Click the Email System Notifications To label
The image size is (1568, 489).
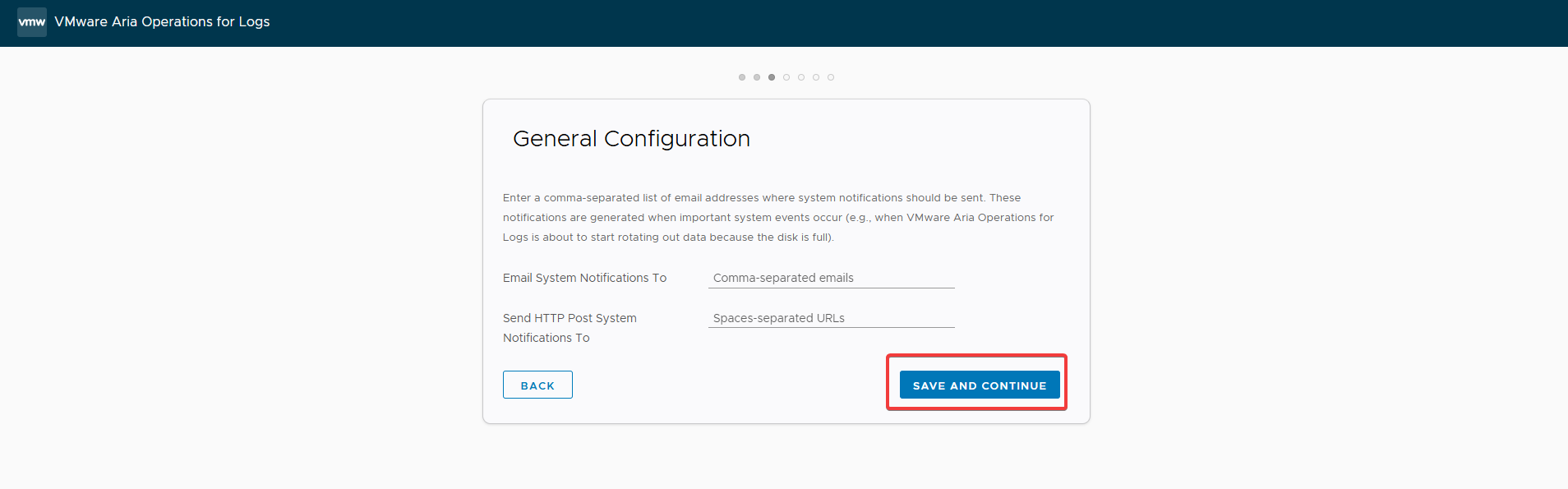tap(584, 278)
